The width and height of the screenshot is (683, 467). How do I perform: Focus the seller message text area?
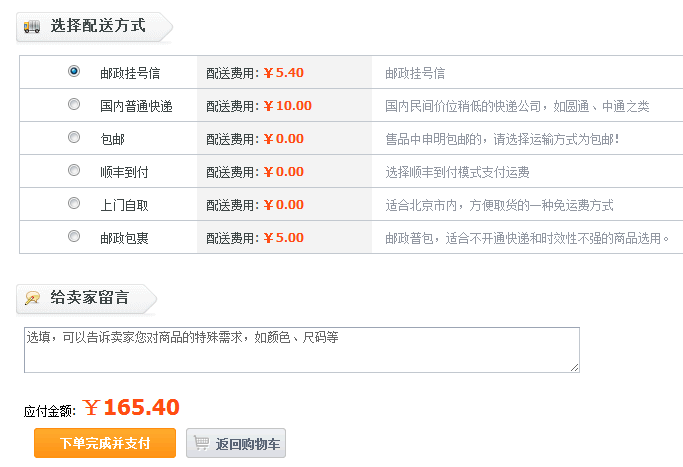tap(300, 350)
